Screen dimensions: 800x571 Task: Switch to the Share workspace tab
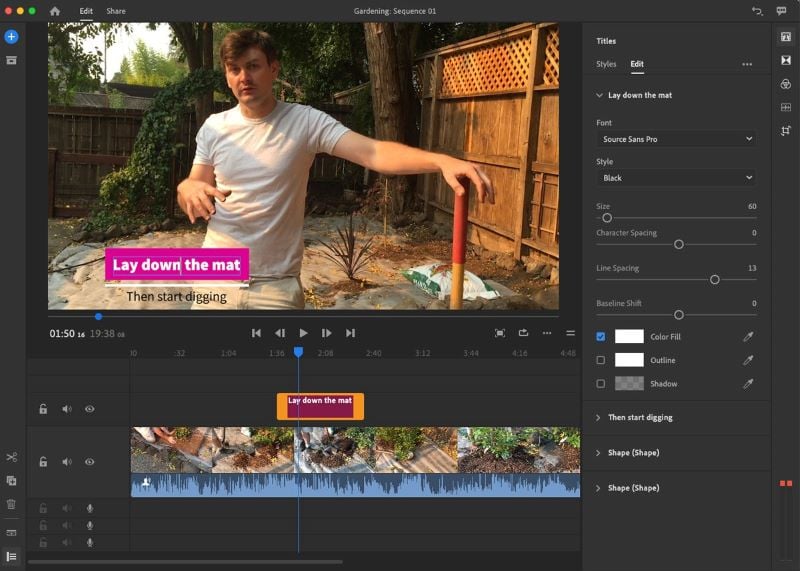click(x=116, y=11)
